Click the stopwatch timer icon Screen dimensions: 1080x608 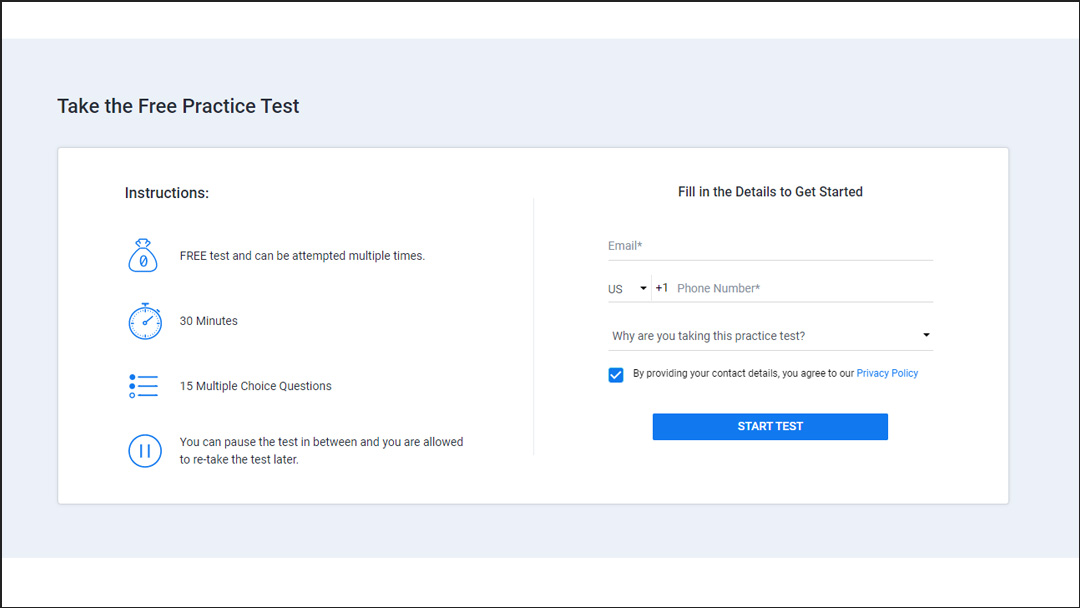(x=144, y=321)
